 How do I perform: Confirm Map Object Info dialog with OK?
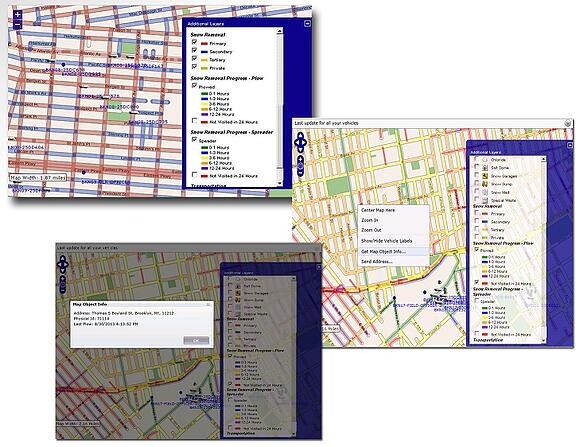[x=196, y=340]
